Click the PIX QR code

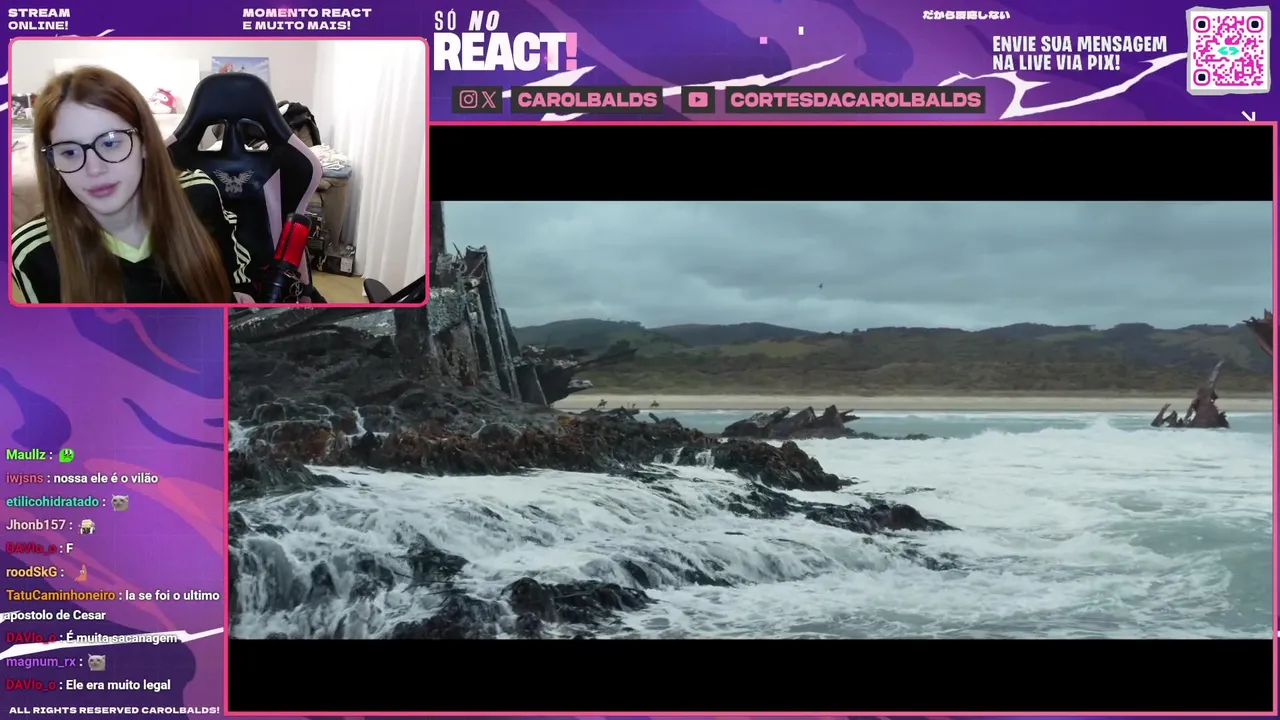(1228, 50)
